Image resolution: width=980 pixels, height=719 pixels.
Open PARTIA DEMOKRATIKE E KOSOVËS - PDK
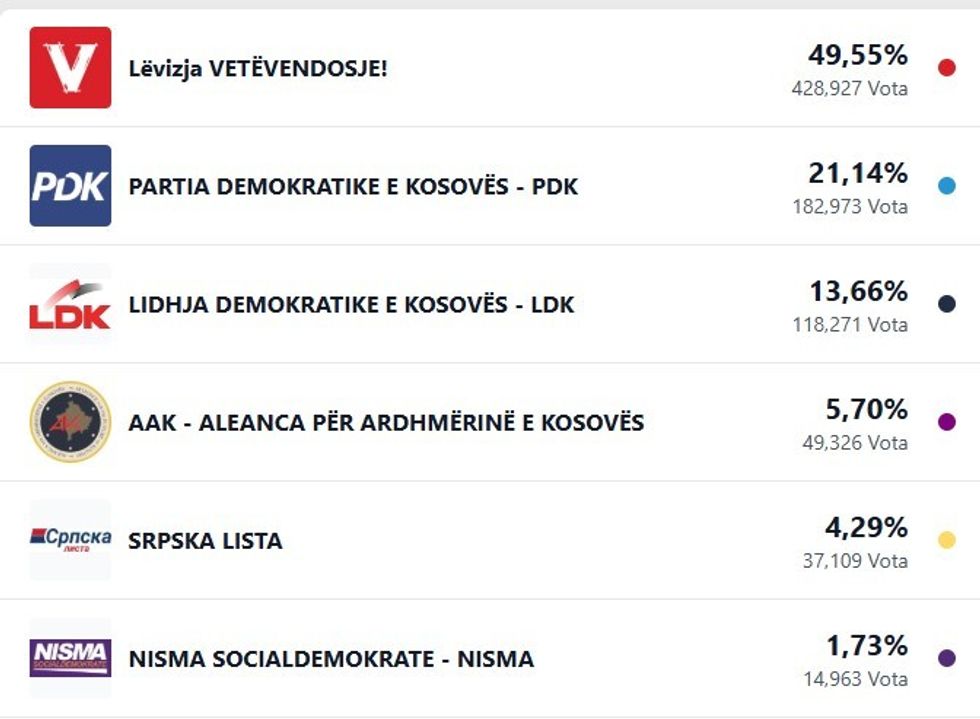click(353, 187)
